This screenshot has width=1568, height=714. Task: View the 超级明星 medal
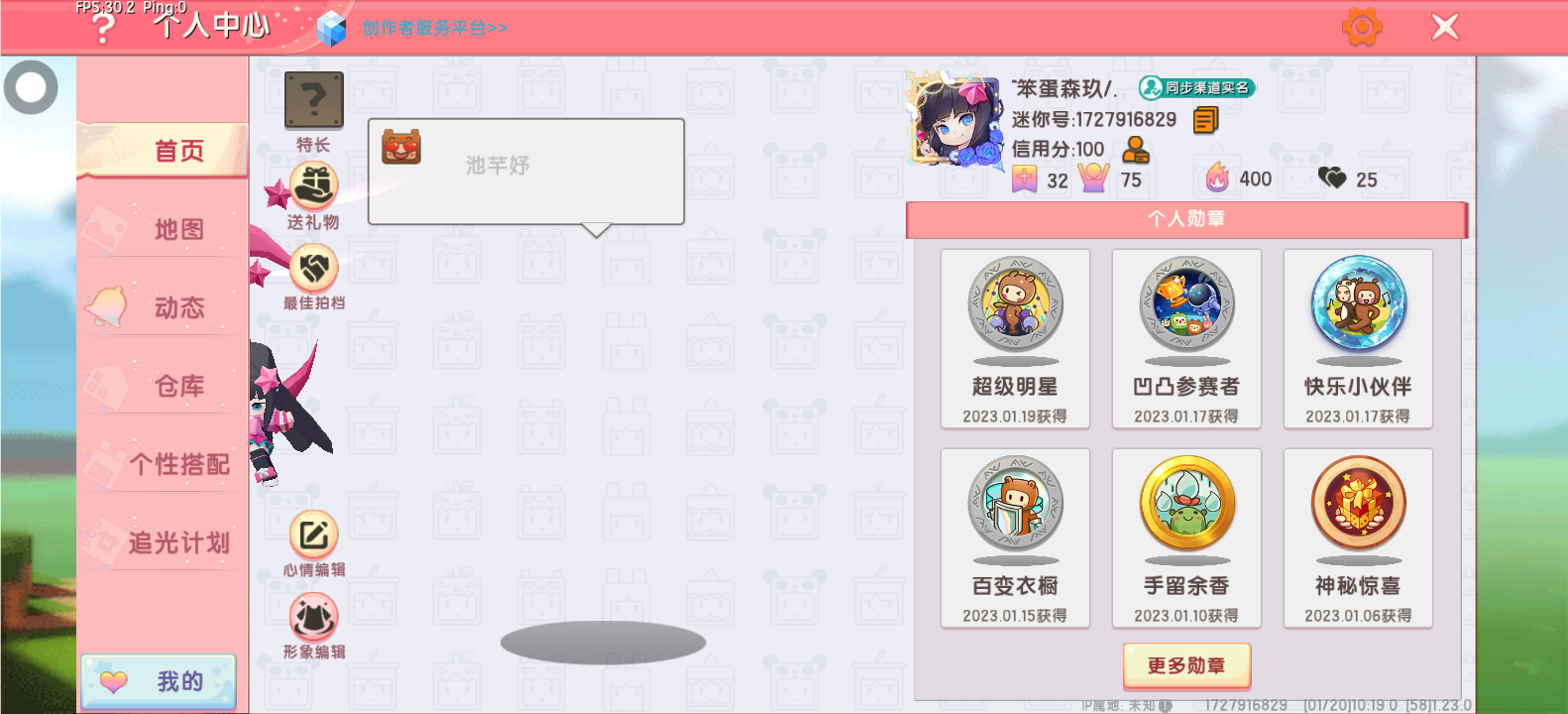(x=1015, y=339)
